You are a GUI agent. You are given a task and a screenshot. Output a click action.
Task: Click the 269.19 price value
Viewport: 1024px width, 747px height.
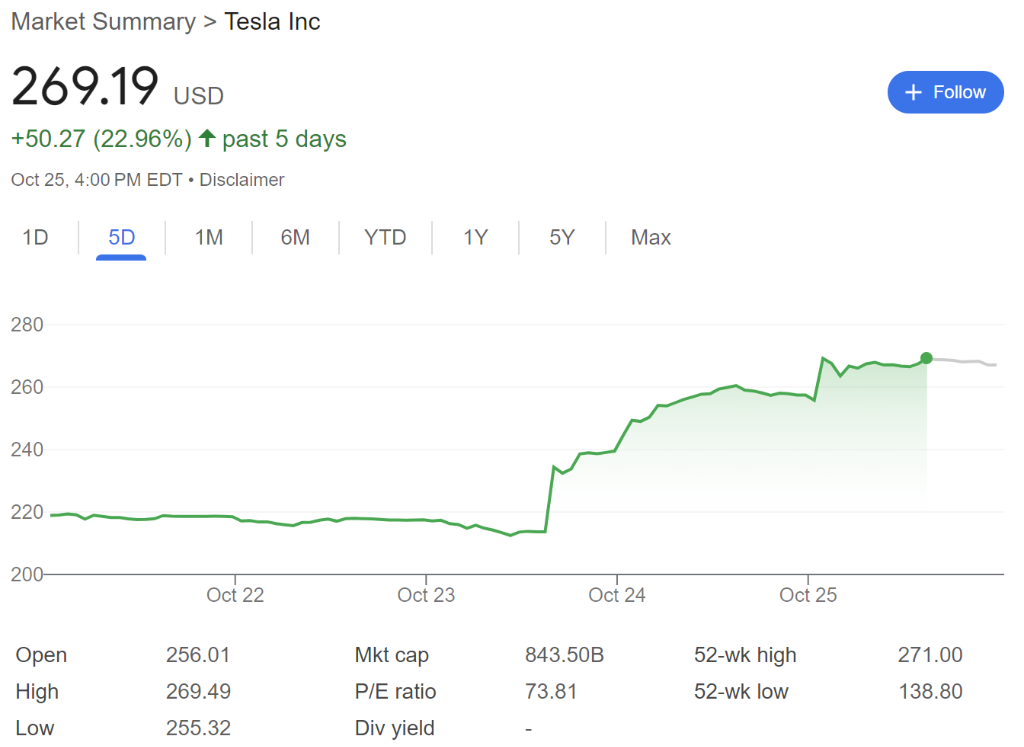[85, 87]
